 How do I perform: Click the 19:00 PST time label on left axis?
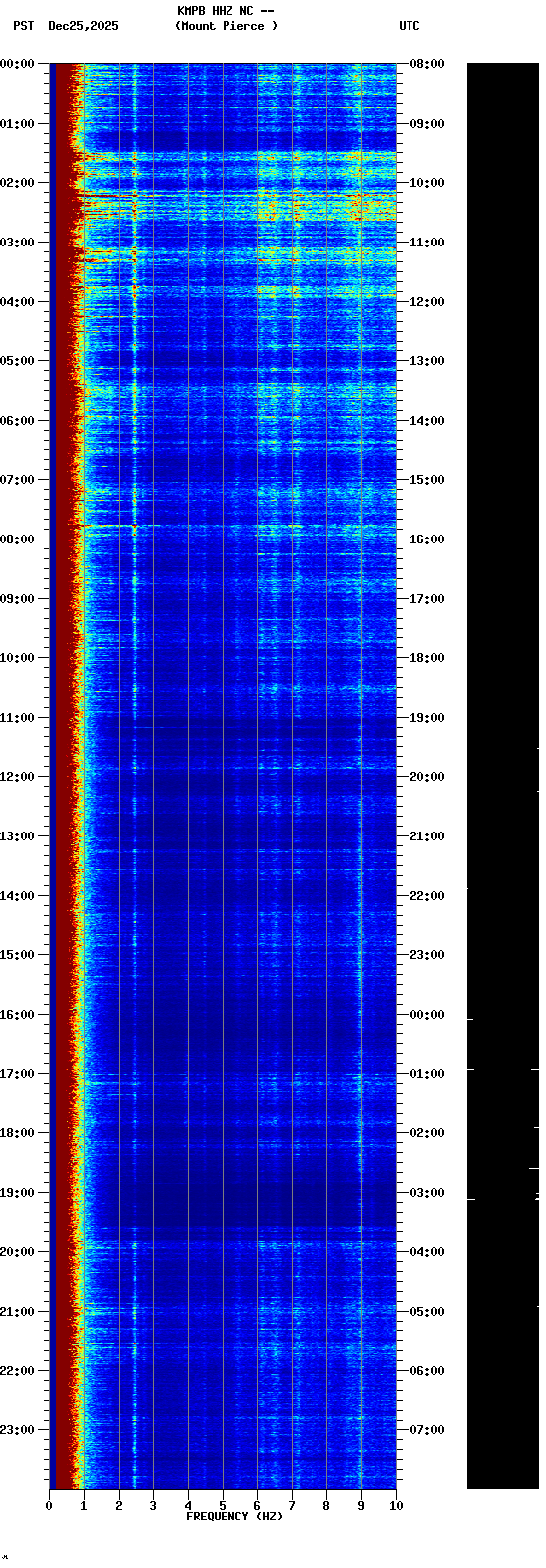(x=17, y=1193)
